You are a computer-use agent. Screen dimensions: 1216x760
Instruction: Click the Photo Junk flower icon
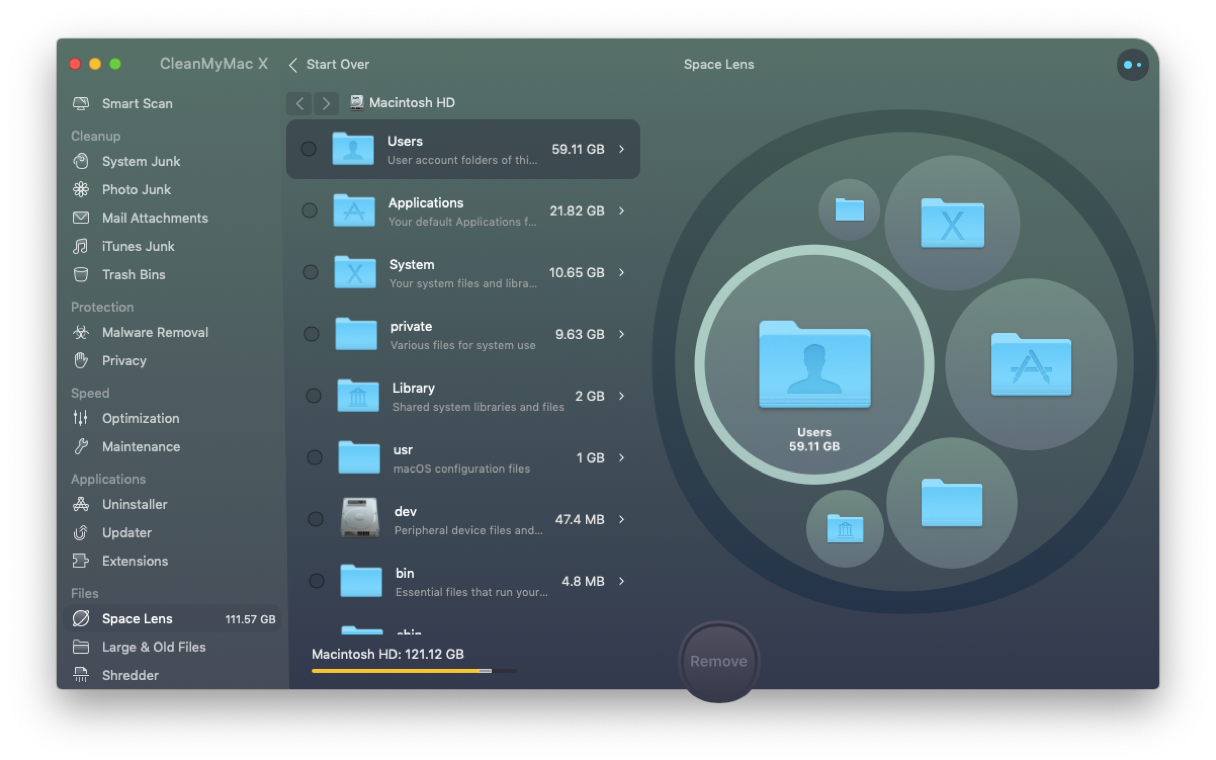81,190
